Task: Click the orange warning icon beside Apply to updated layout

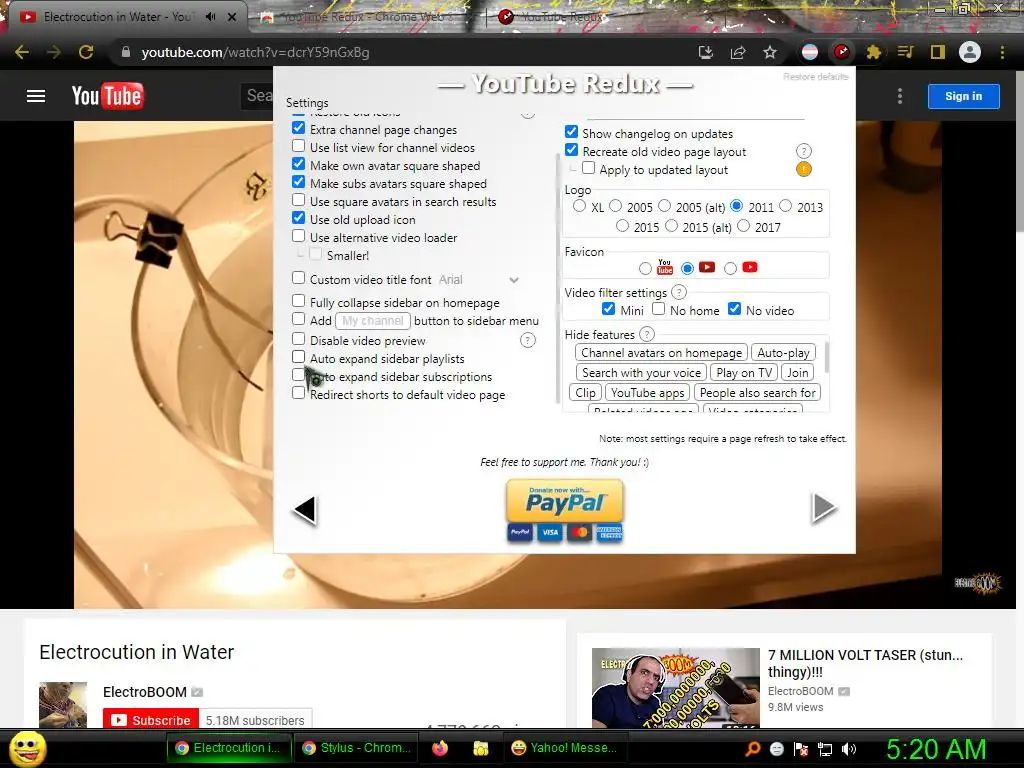Action: (803, 170)
